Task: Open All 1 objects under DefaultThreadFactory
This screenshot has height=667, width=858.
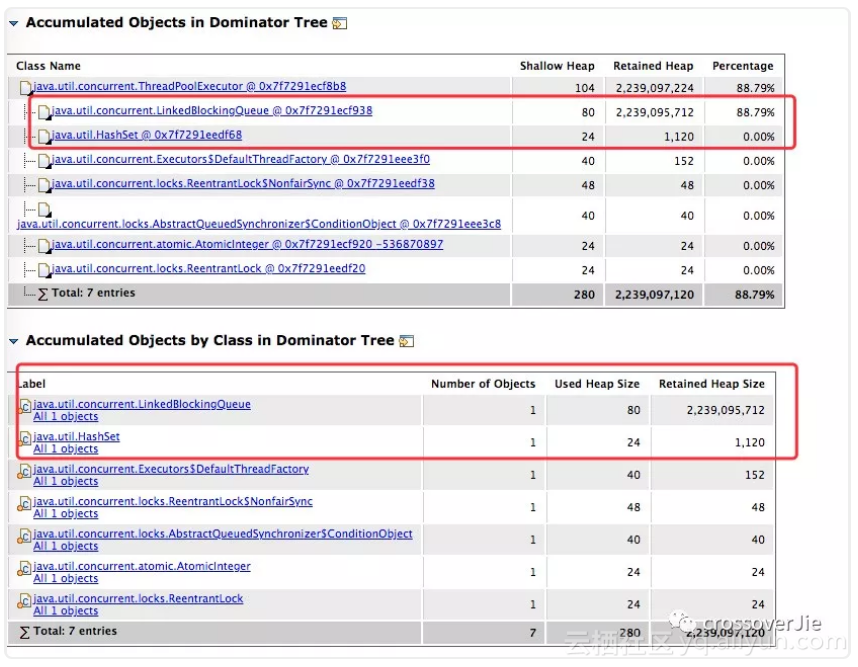Action: [x=66, y=482]
